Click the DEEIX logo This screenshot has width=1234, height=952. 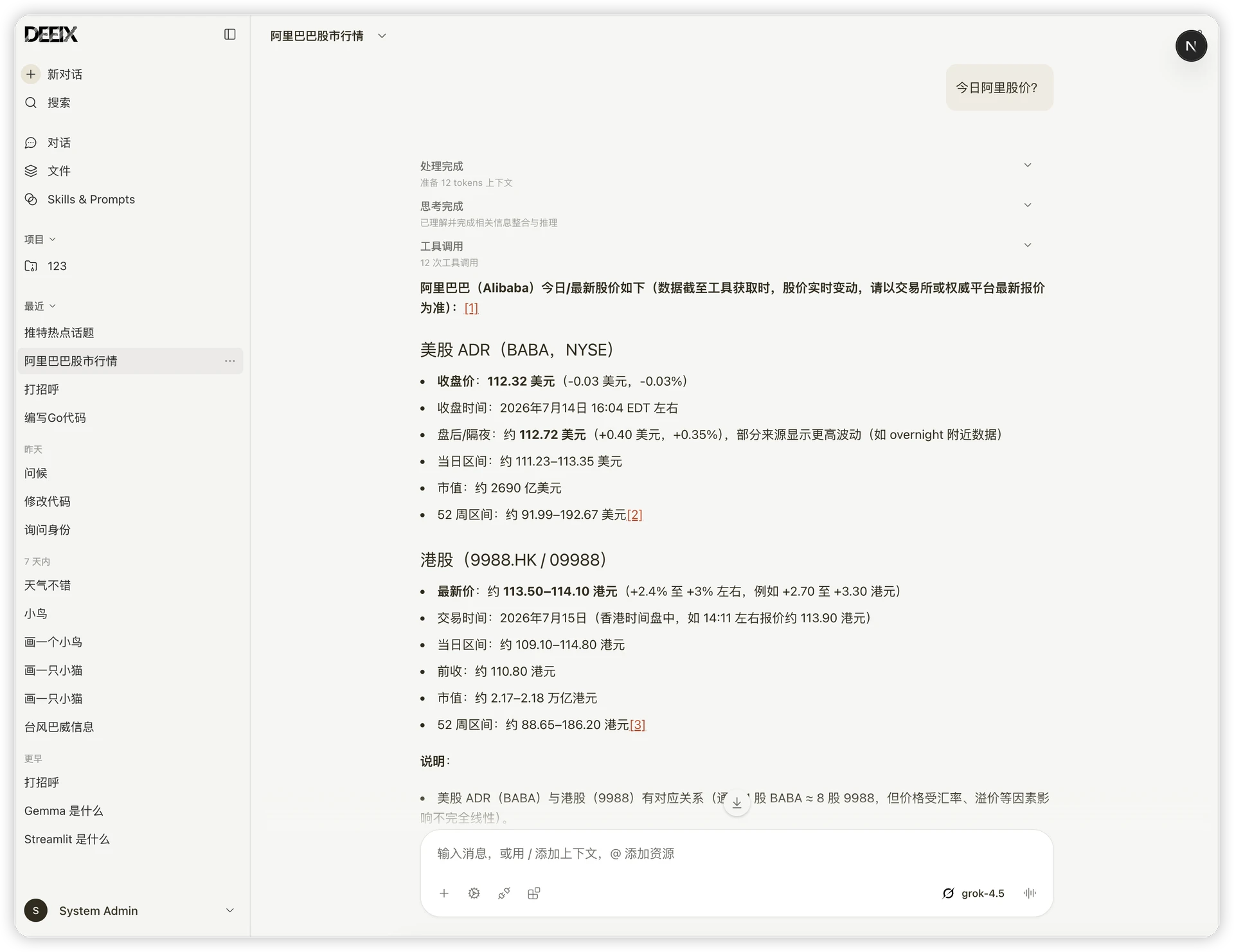coord(51,34)
